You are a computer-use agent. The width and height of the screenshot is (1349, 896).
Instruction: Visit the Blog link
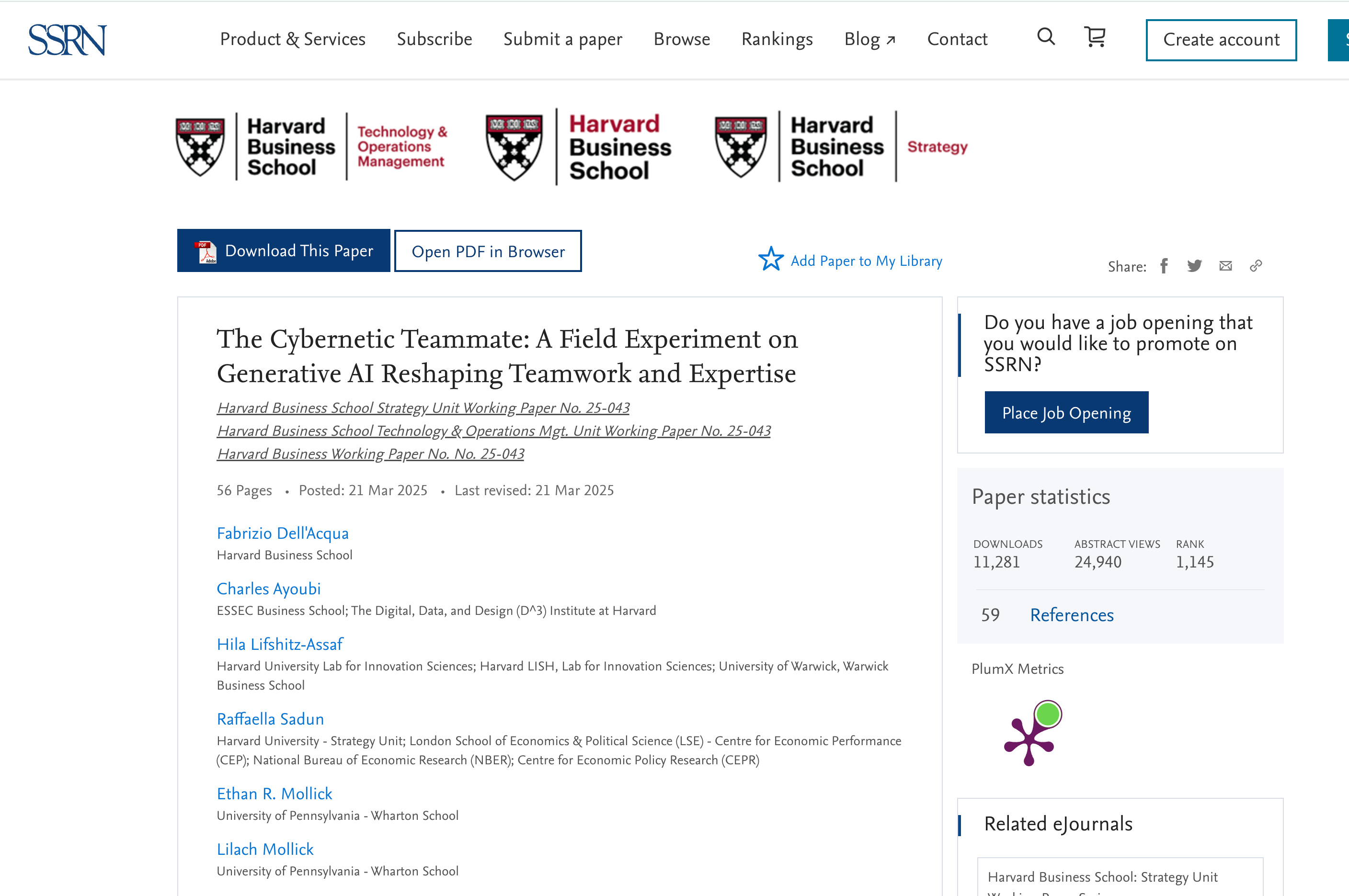(869, 39)
